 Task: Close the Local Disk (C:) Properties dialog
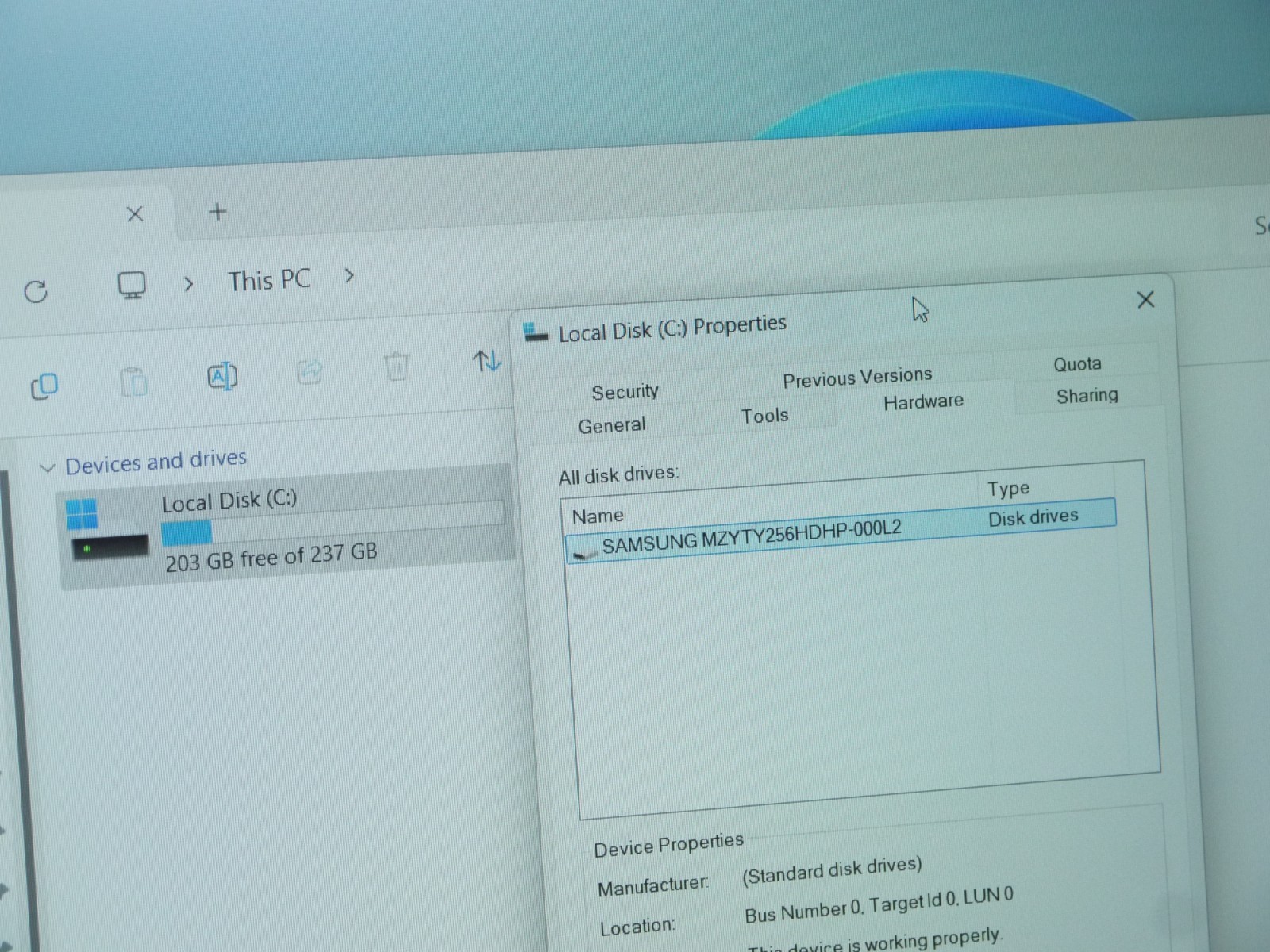(1145, 300)
